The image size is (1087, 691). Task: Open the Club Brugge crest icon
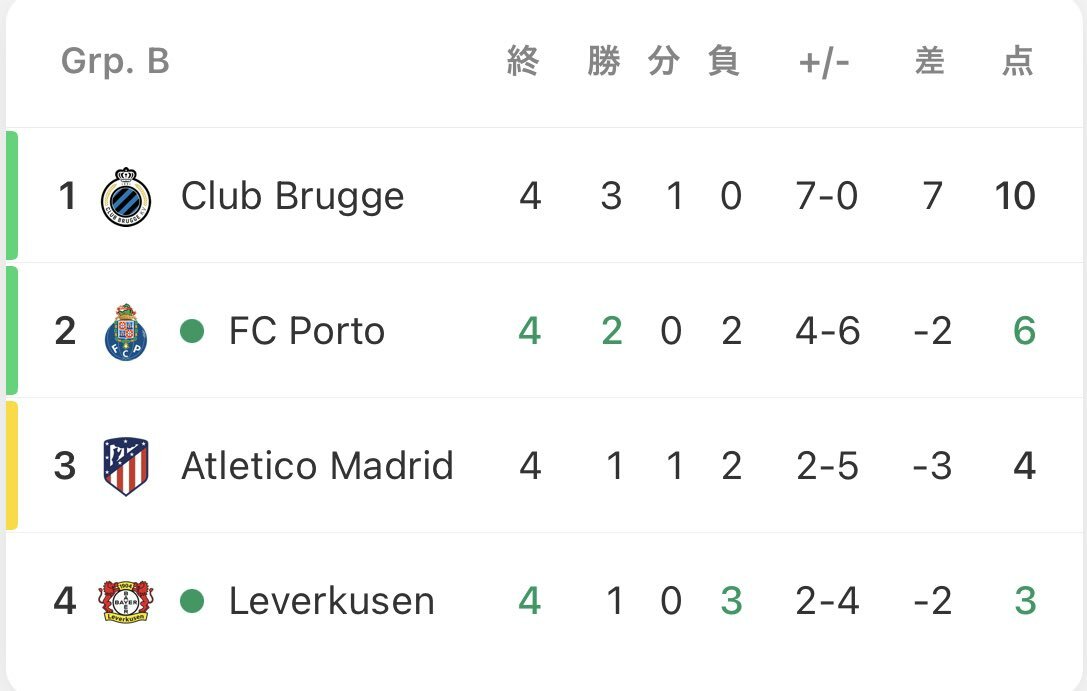pos(126,197)
